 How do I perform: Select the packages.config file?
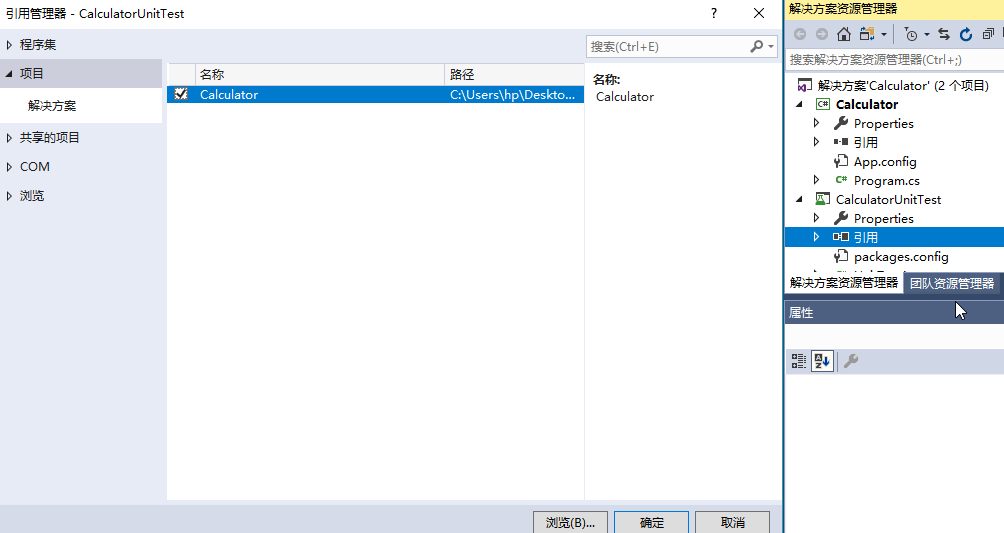[x=901, y=256]
